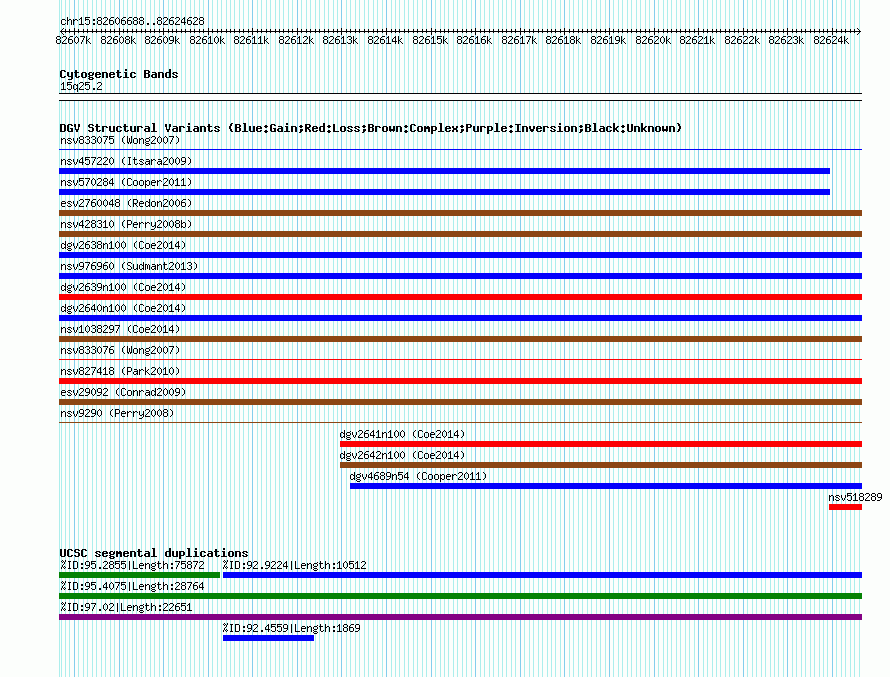This screenshot has height=677, width=890.
Task: Click the short nsv518289 red bar
Action: tap(845, 507)
